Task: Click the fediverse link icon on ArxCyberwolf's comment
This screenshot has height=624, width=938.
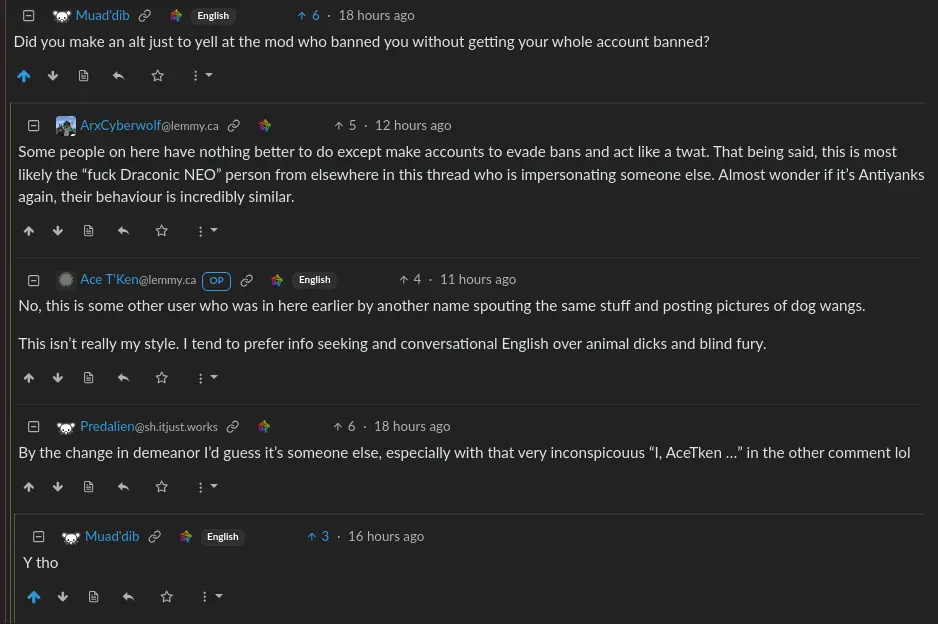Action: 264,125
